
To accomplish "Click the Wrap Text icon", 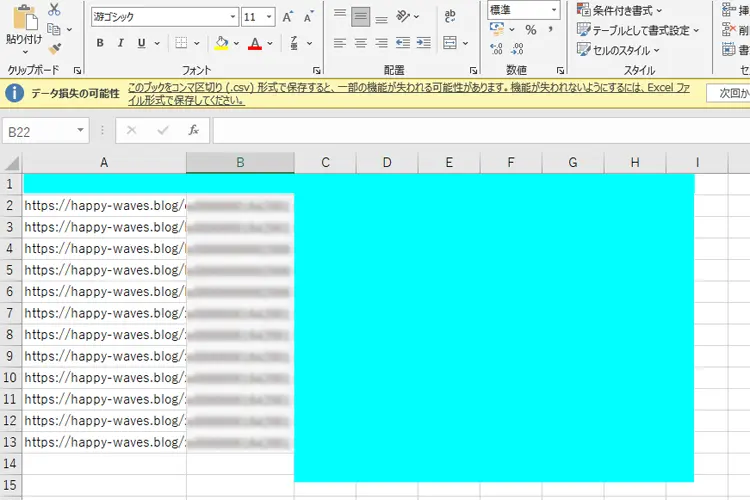I will click(x=448, y=17).
